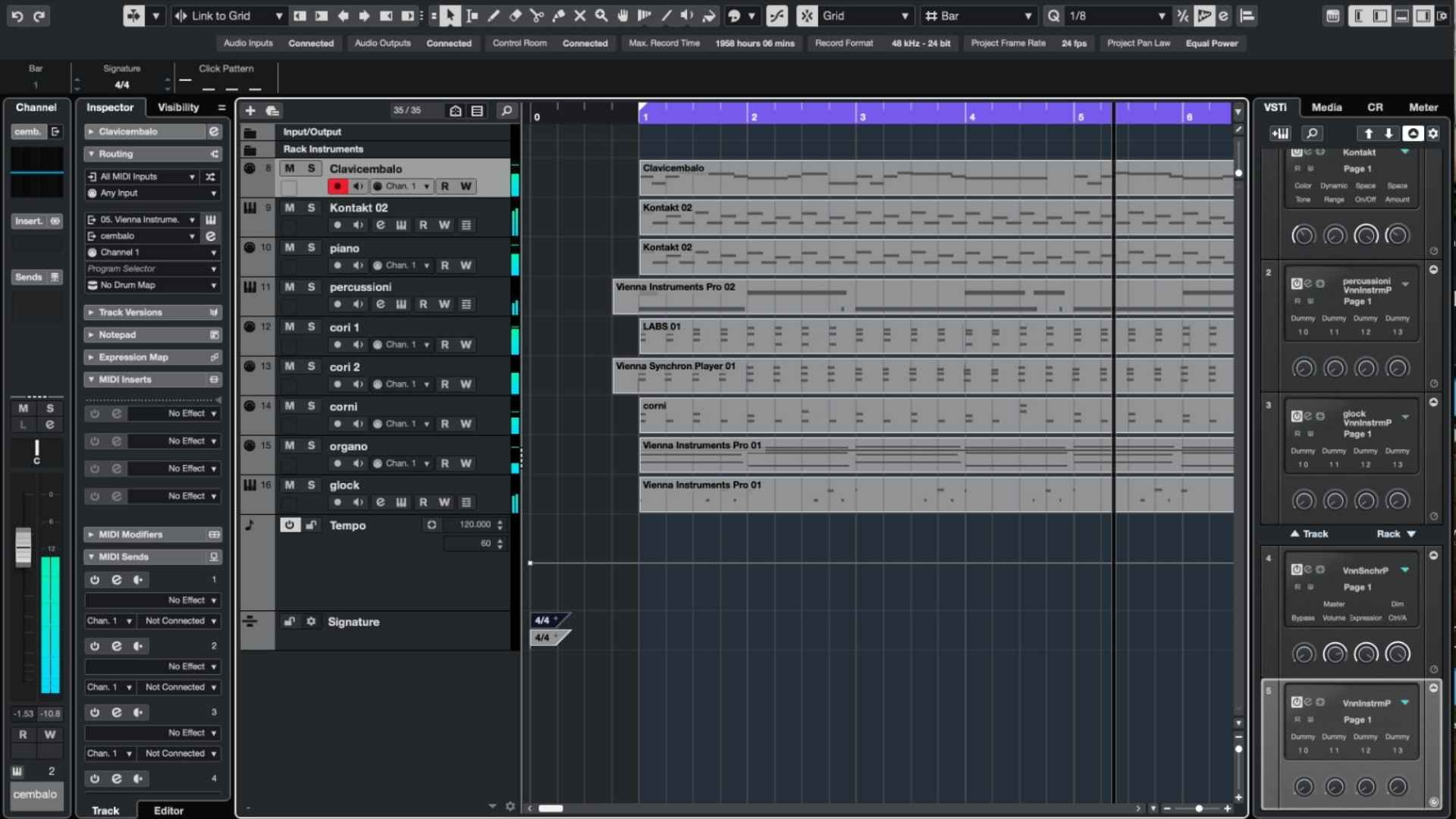Disable record enable on Clavicembalo track
Viewport: 1456px width, 819px height.
click(x=337, y=186)
